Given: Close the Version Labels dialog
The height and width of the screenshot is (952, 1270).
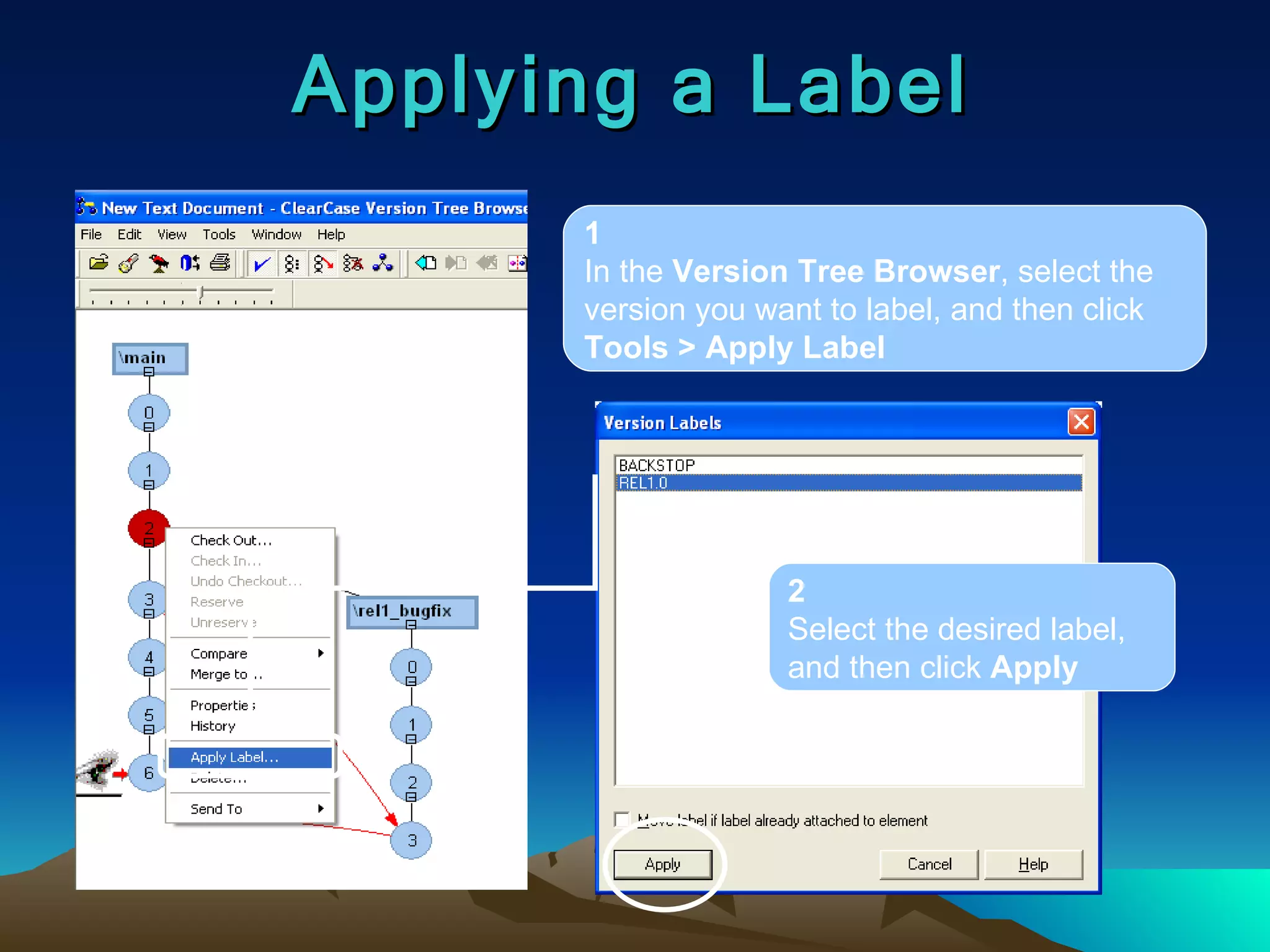Looking at the screenshot, I should click(x=1081, y=422).
